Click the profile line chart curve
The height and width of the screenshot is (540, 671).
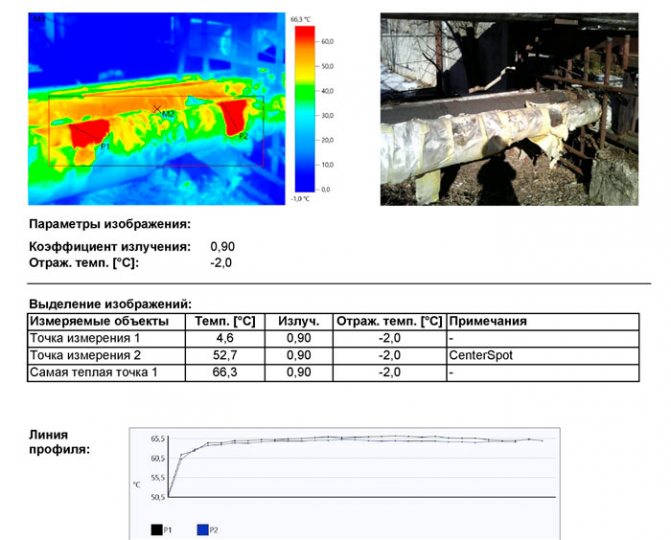tap(350, 440)
